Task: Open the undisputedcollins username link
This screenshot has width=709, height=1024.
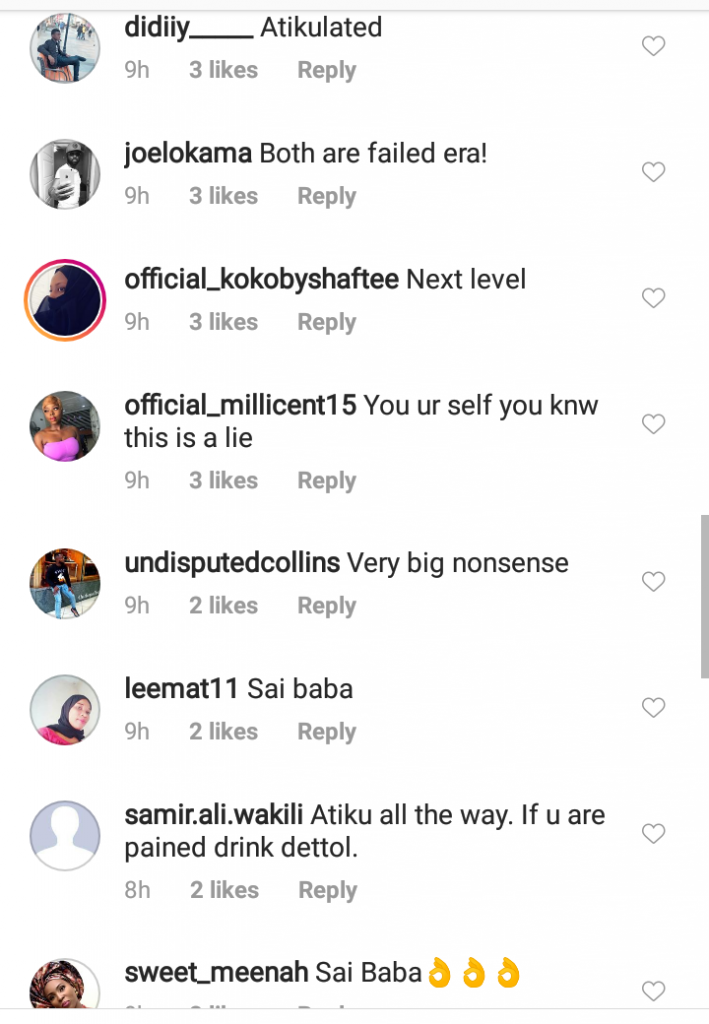Action: tap(232, 563)
